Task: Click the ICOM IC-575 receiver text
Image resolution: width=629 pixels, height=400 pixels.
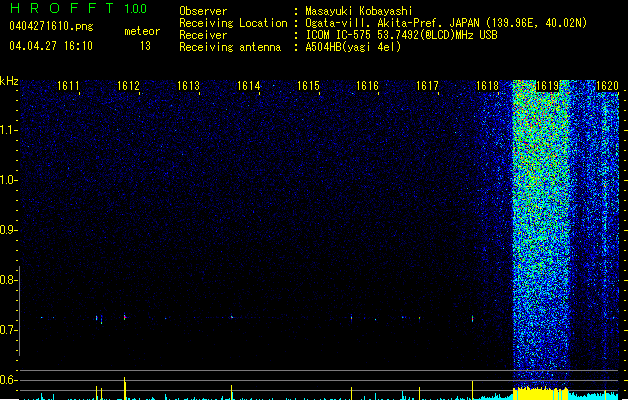Action: tap(401, 35)
